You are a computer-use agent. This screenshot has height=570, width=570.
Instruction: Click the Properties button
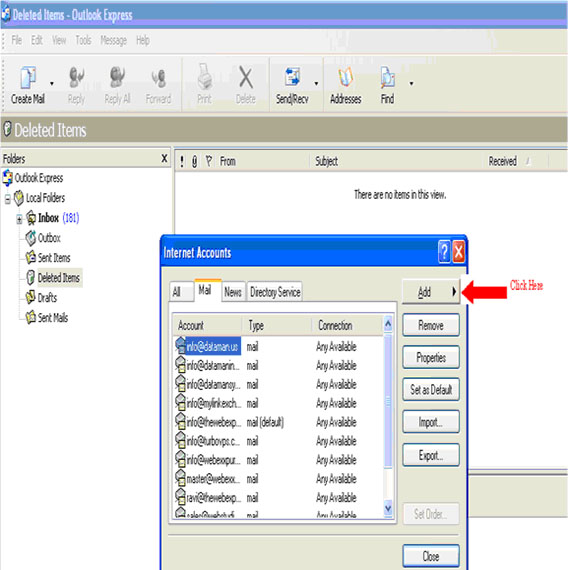(431, 357)
